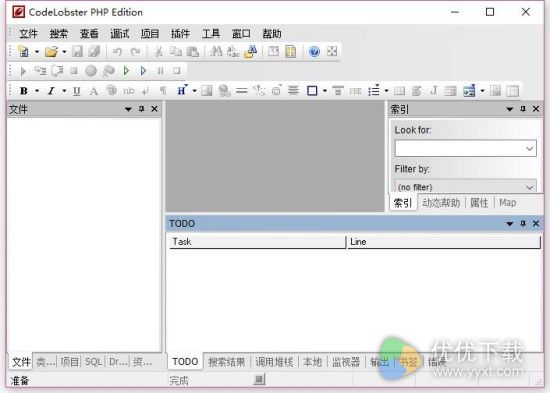Viewport: 550px width, 393px height.
Task: Open the 窗口 menu
Action: (x=241, y=34)
